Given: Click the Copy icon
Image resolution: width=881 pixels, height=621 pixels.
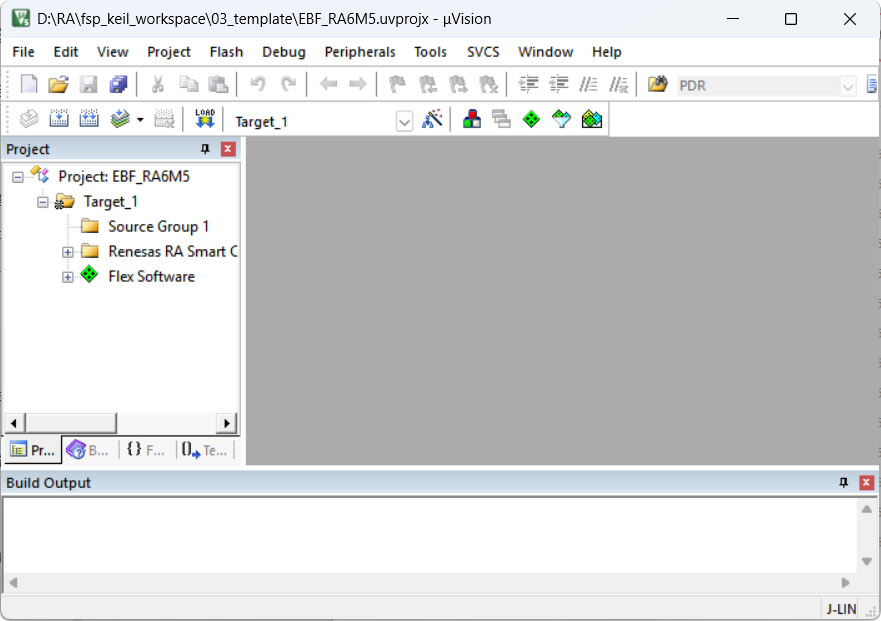Looking at the screenshot, I should pyautogui.click(x=188, y=84).
